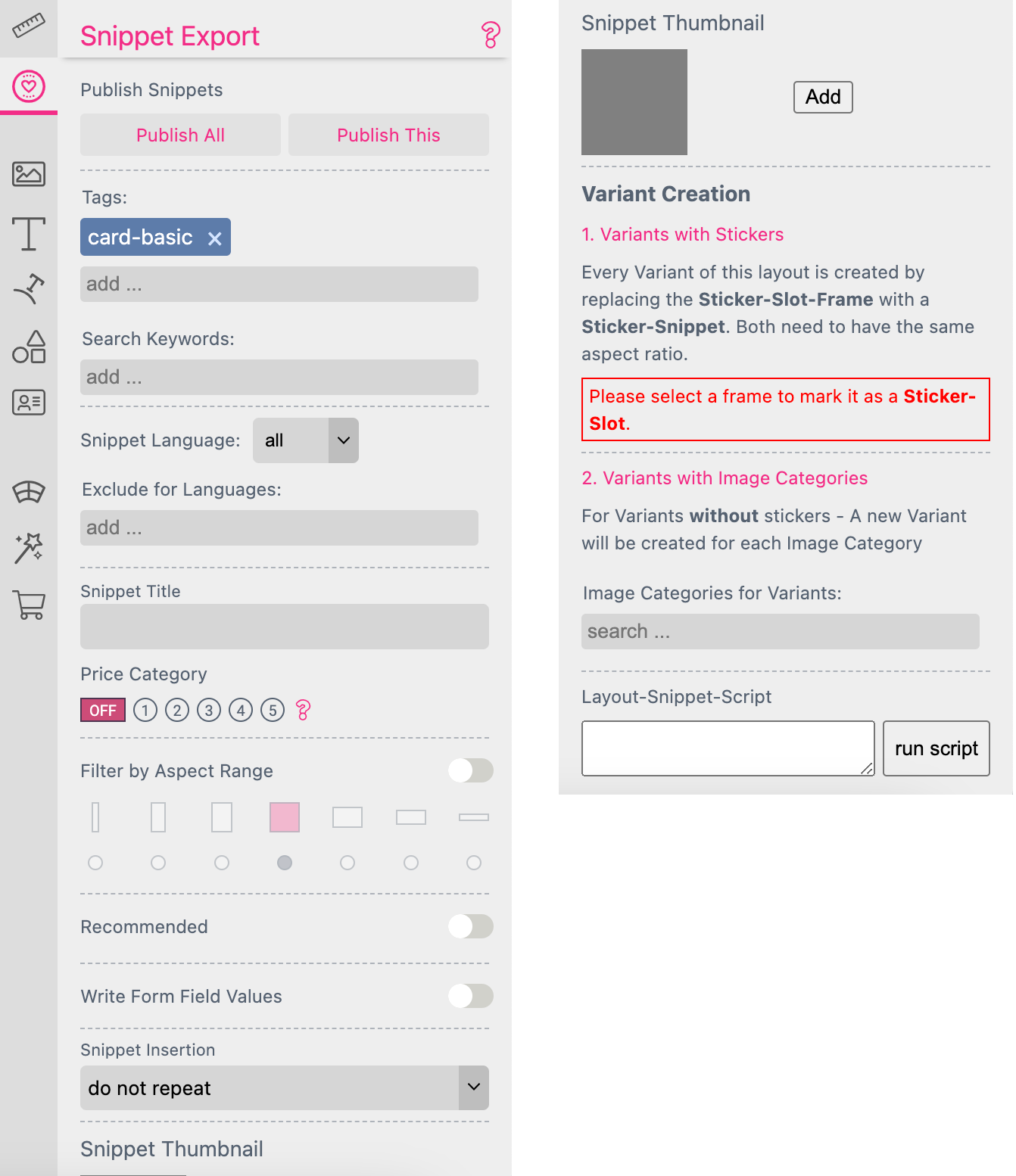Click the run script button
1016x1176 pixels.
[x=937, y=748]
